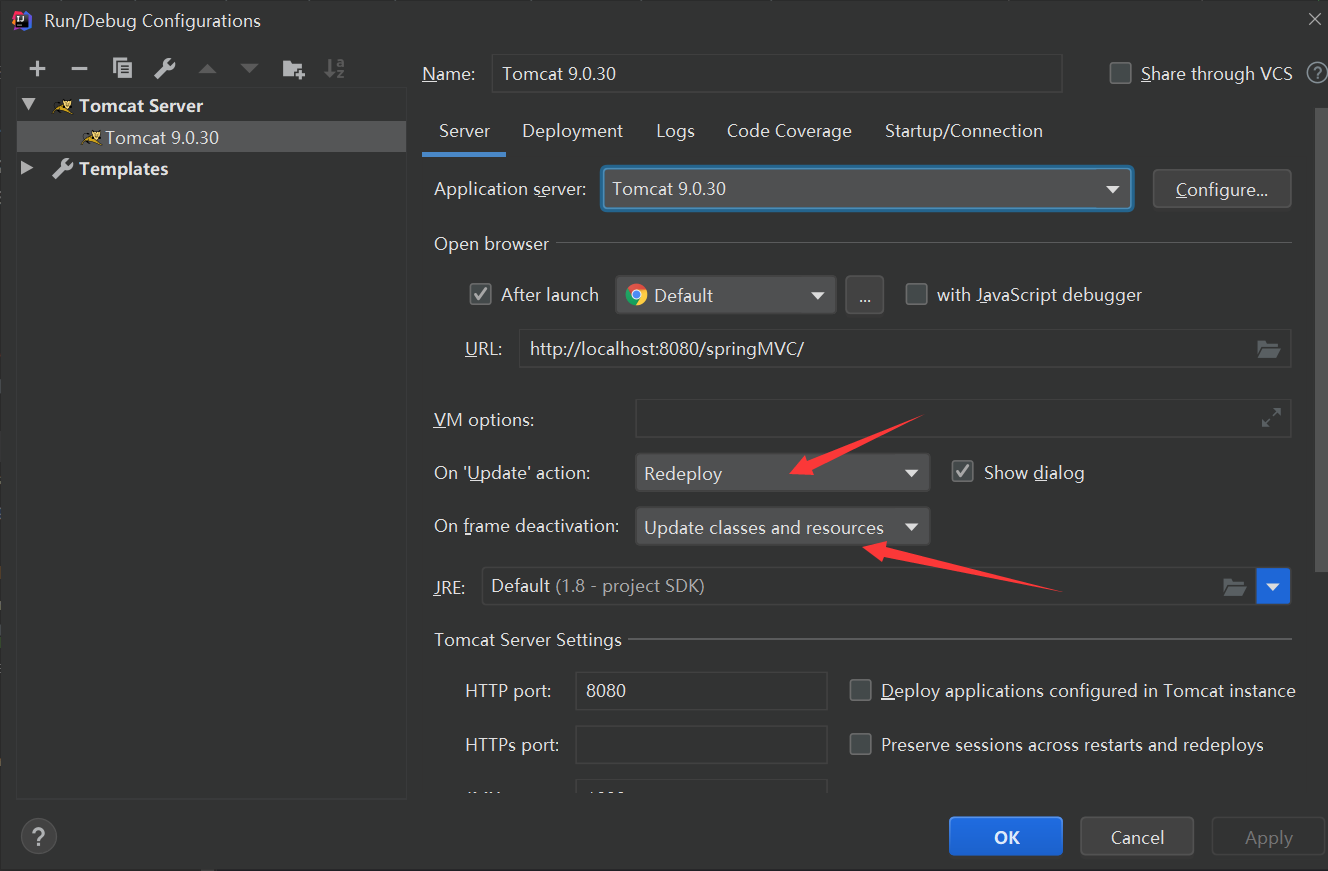Move configuration up with the up arrow
This screenshot has width=1328, height=871.
pyautogui.click(x=207, y=69)
